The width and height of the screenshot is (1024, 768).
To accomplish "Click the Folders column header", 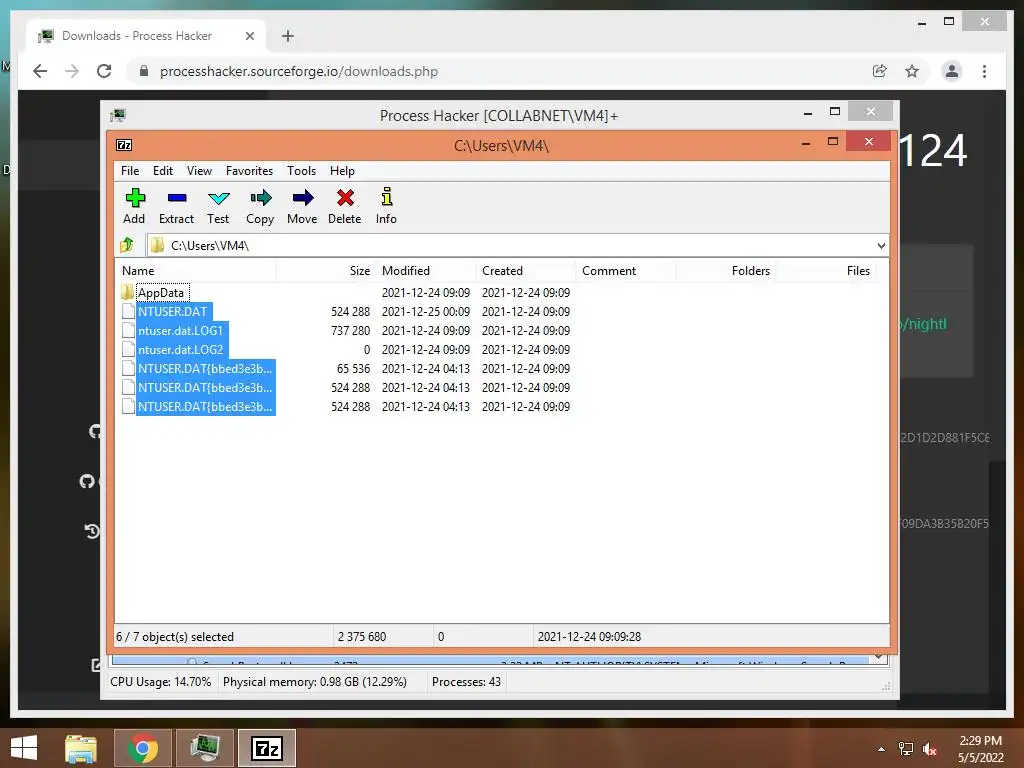I will (x=726, y=270).
